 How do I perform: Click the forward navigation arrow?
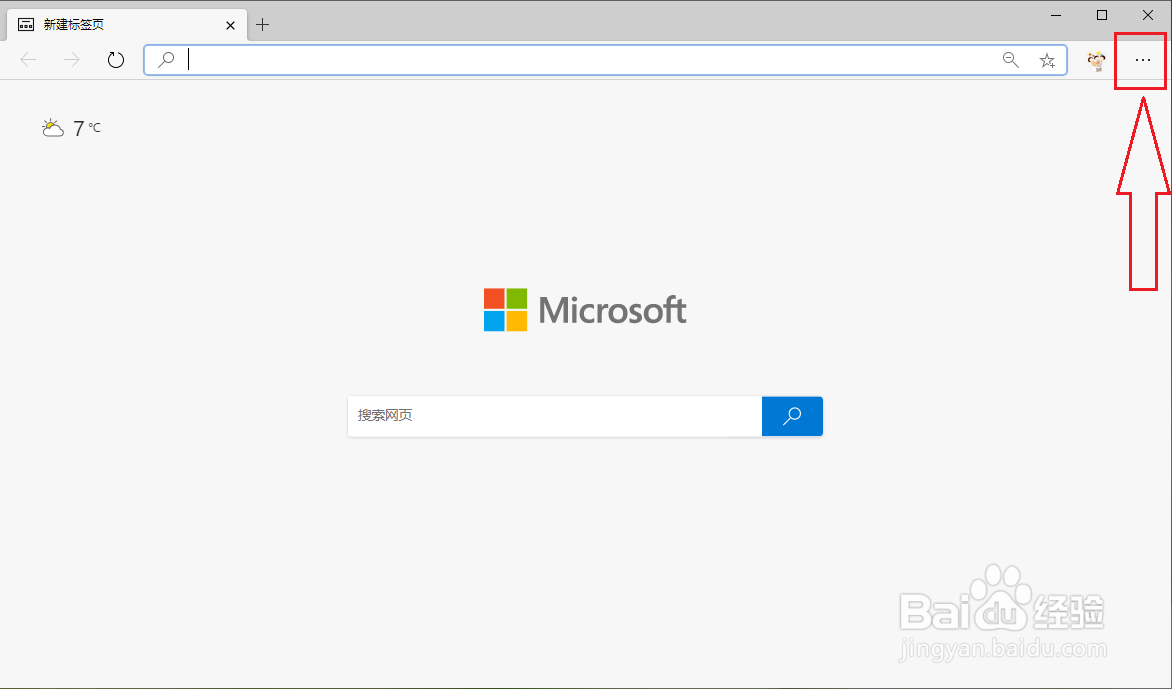(72, 60)
